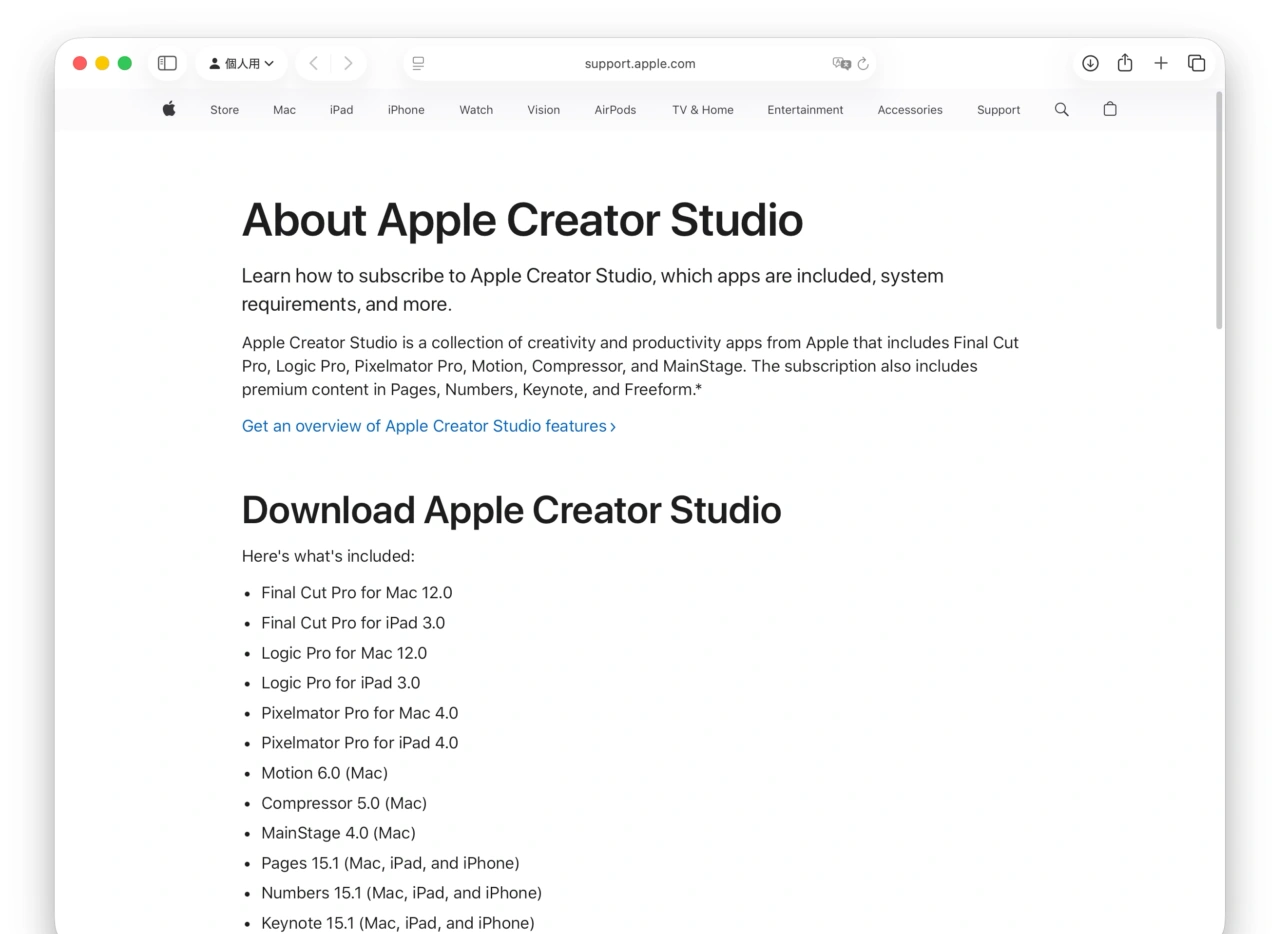
Task: Select iPhone in the navigation bar
Action: click(x=406, y=110)
